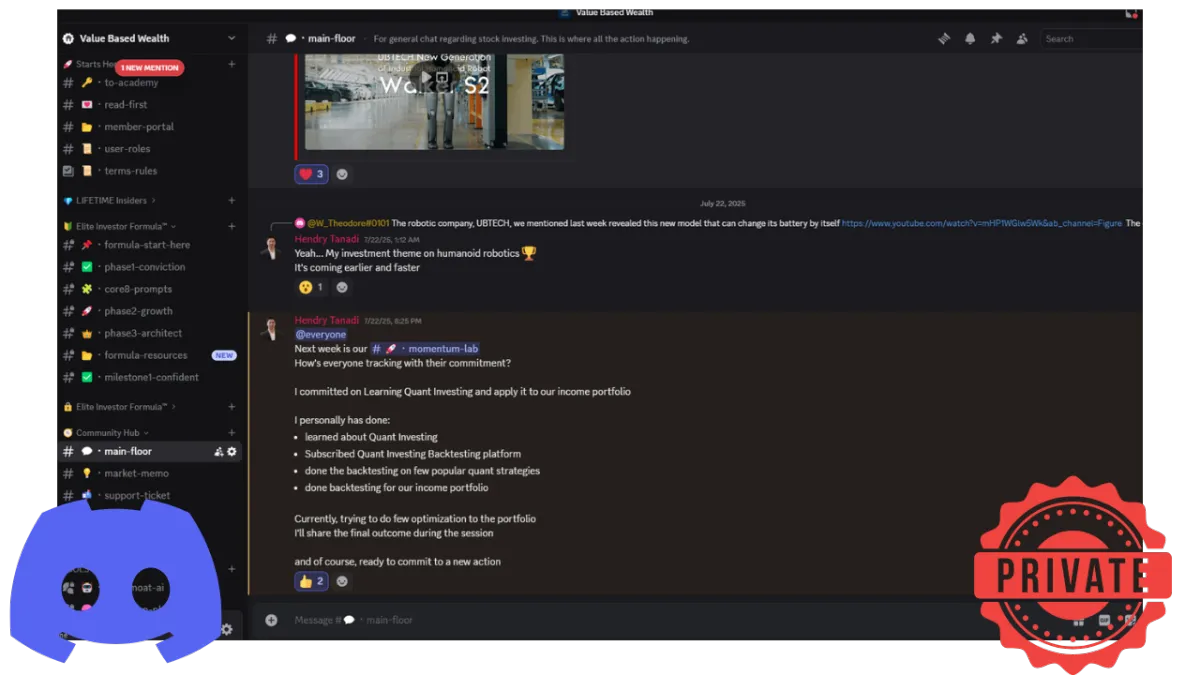1200x675 pixels.
Task: Open main-floor edit channel gear icon
Action: coord(232,452)
